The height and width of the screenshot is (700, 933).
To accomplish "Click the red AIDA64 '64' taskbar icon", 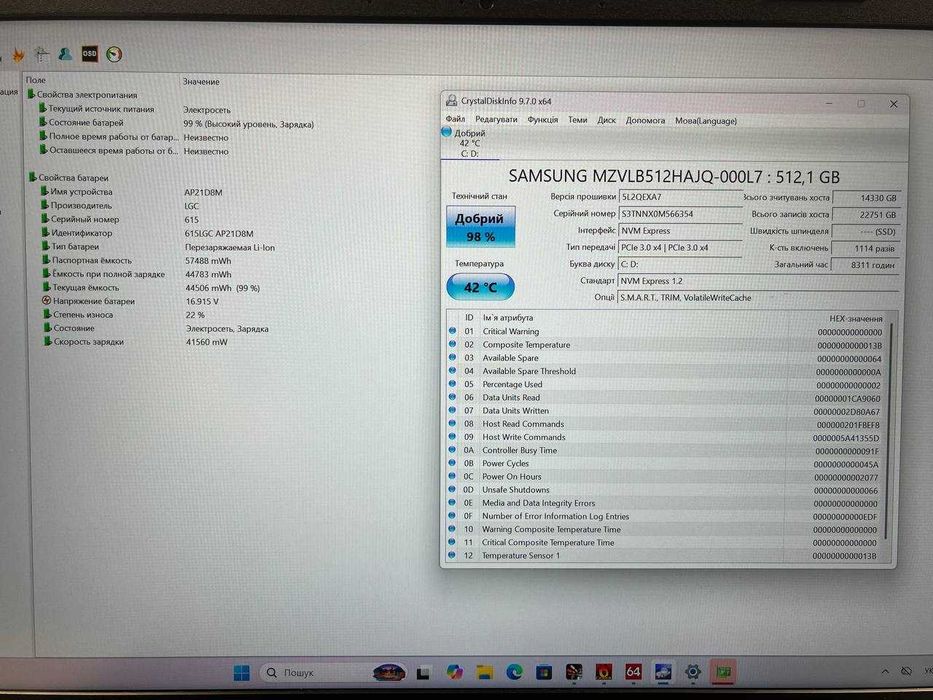I will 633,672.
